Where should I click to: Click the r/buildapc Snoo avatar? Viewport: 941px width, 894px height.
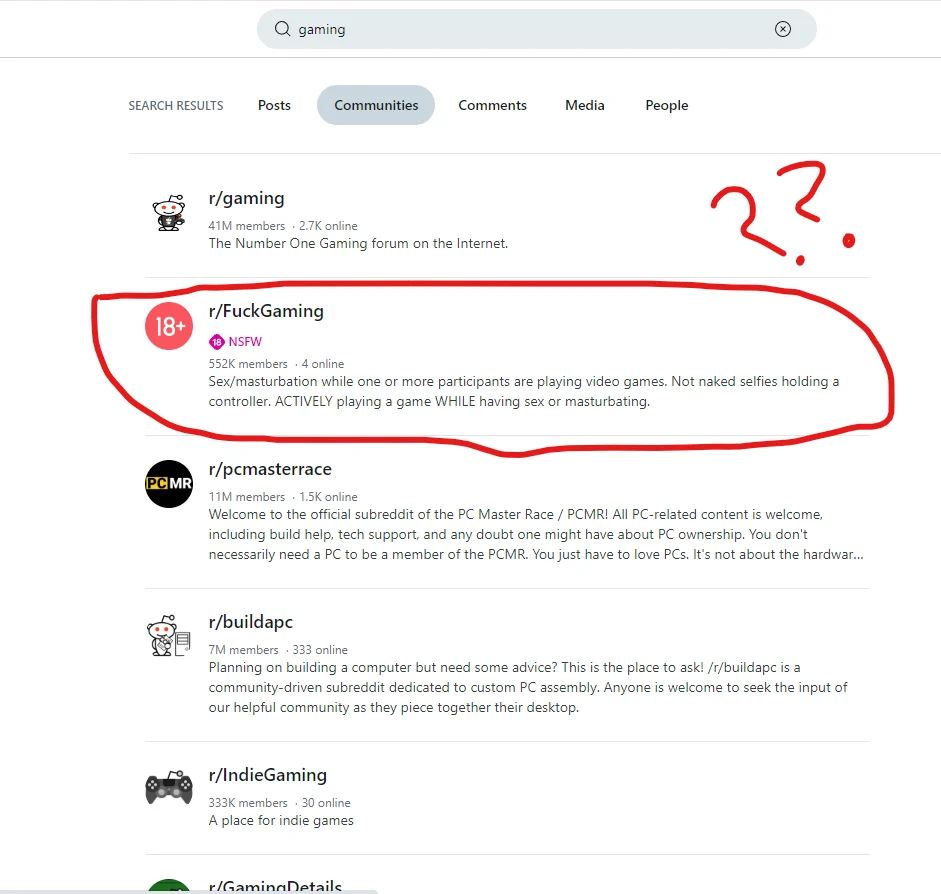click(168, 637)
